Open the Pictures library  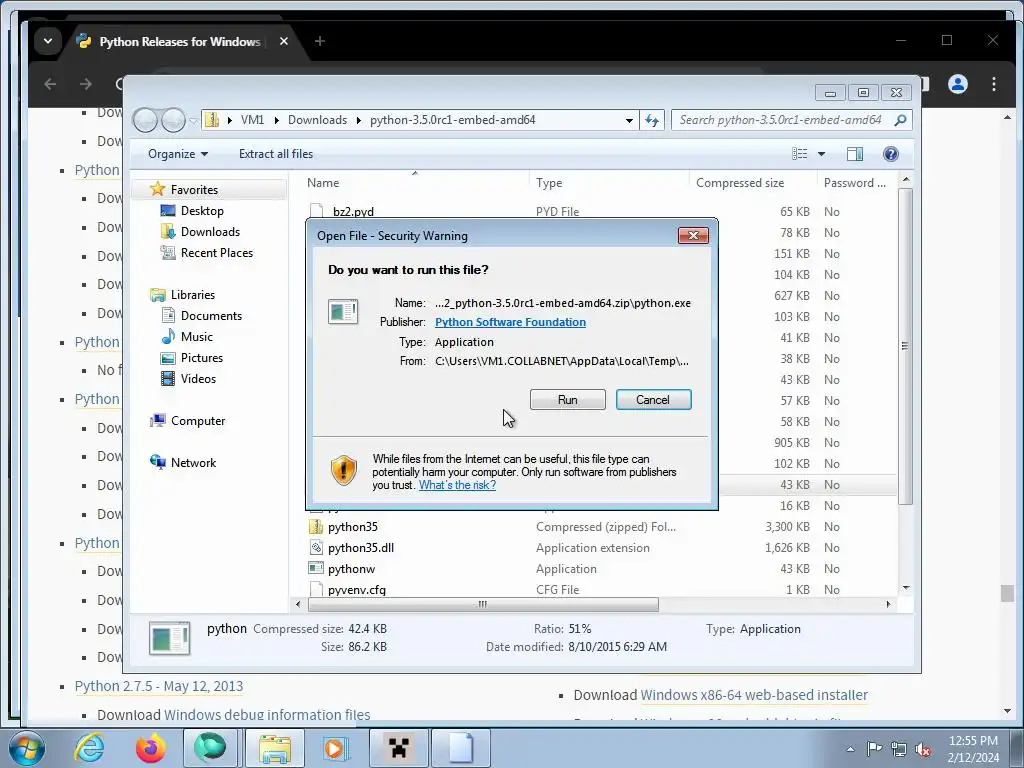pyautogui.click(x=201, y=358)
